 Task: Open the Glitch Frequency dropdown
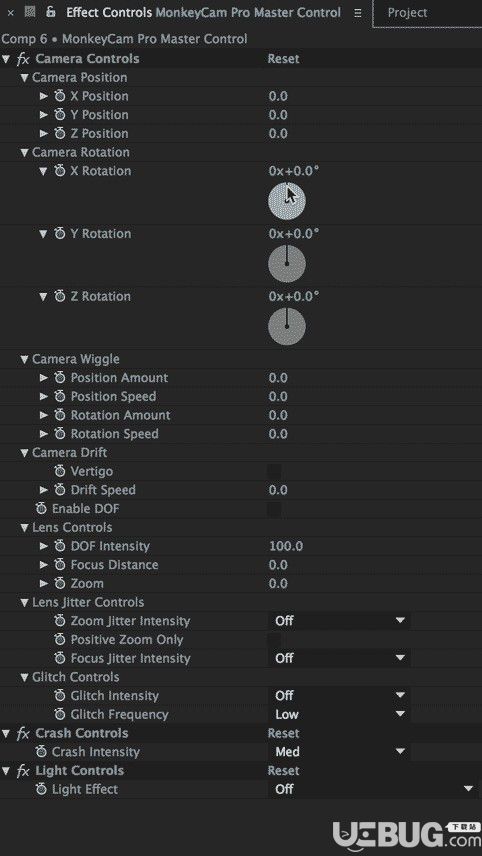[339, 714]
